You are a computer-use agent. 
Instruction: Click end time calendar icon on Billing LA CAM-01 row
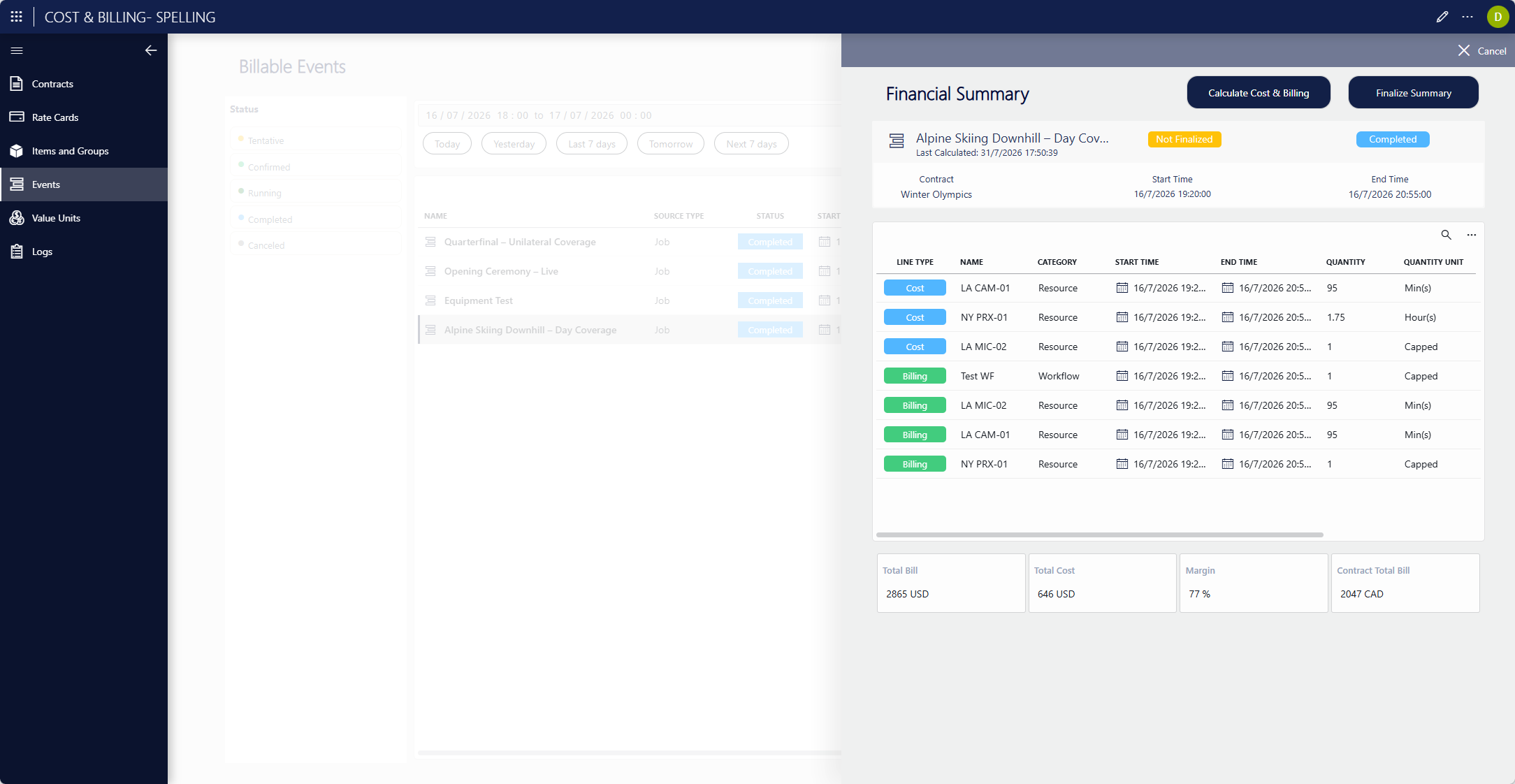(1228, 434)
